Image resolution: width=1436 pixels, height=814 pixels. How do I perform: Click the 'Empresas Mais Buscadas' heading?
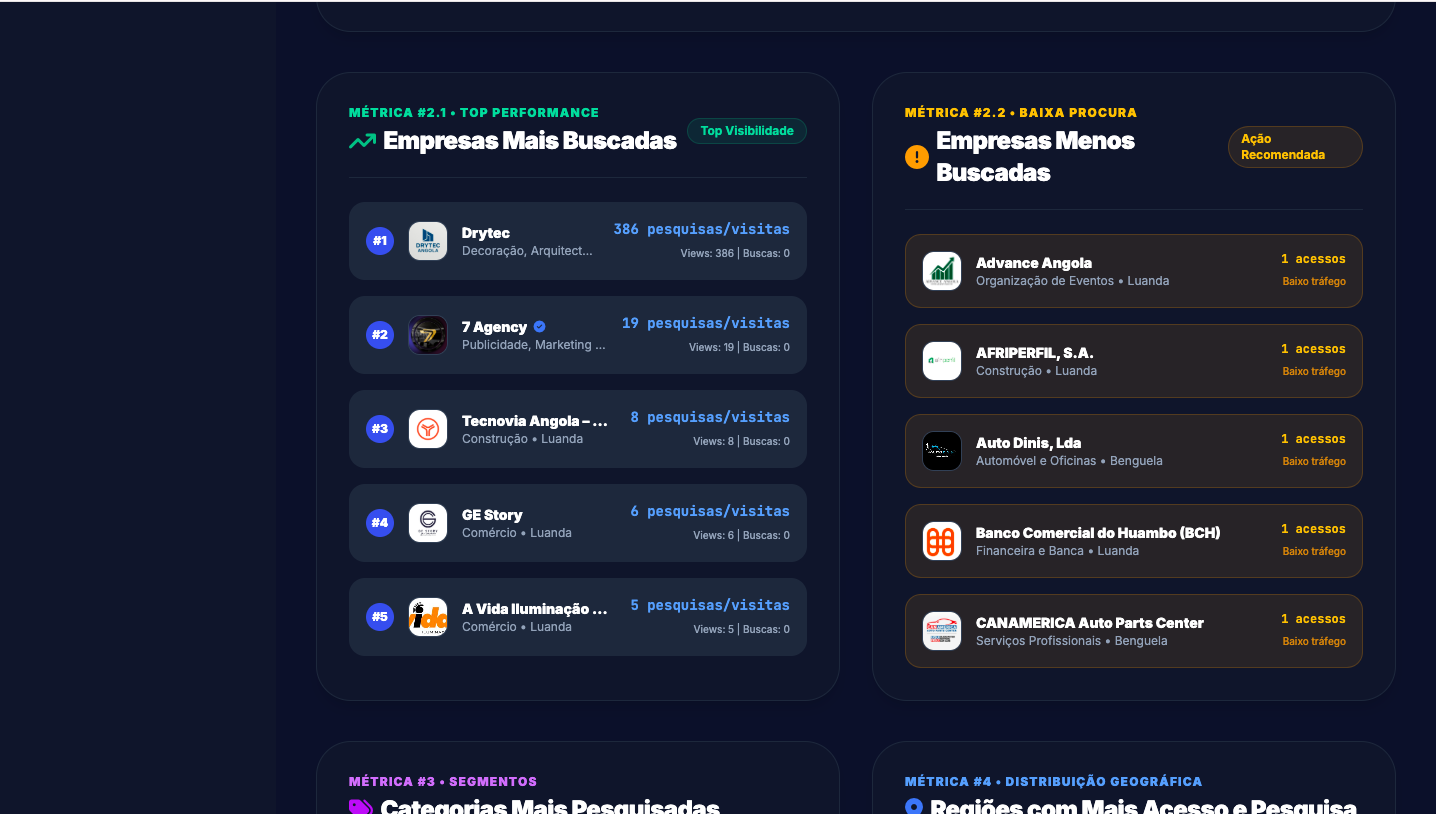(x=530, y=141)
